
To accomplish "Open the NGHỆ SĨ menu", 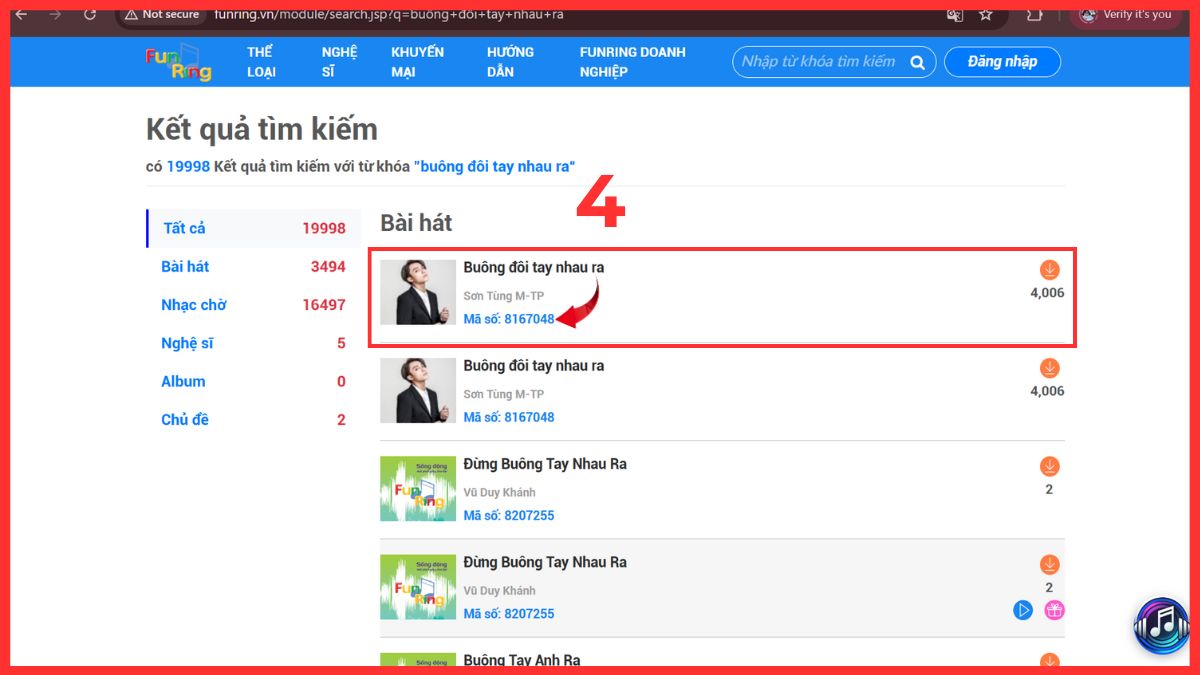I will [x=339, y=62].
